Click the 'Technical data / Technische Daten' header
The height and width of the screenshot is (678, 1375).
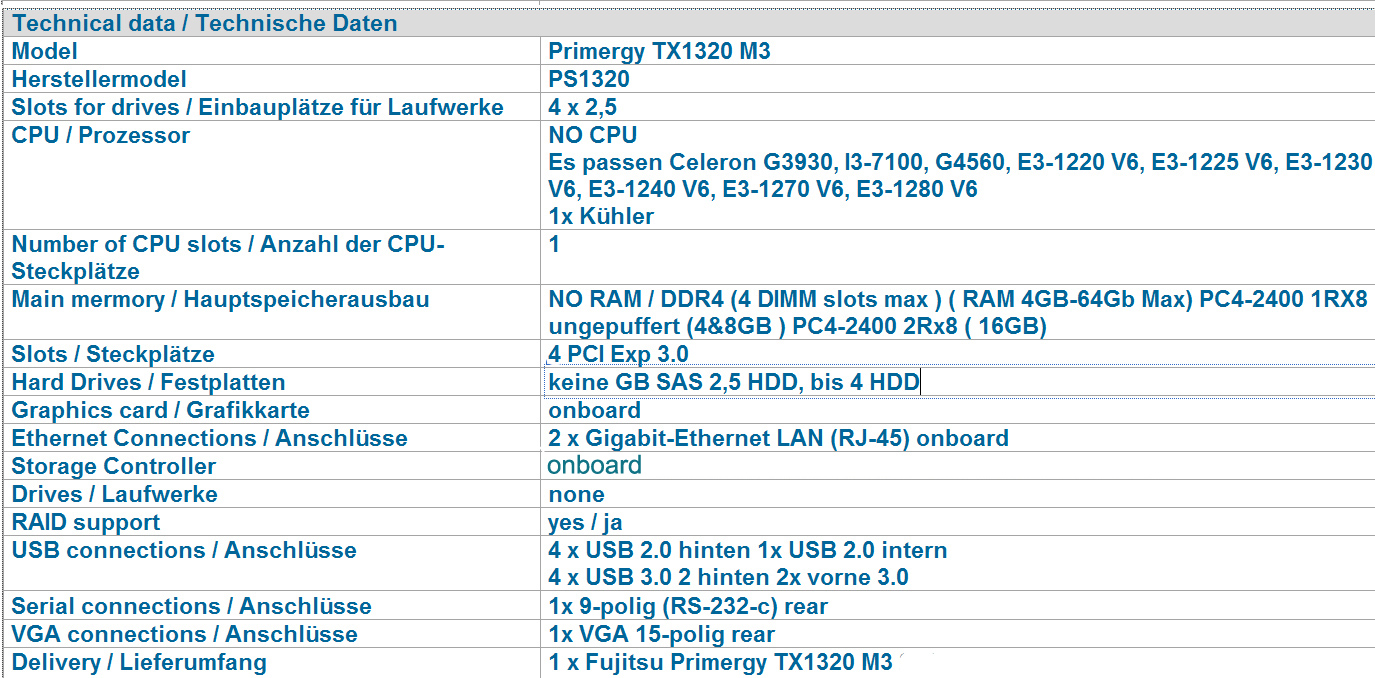204,23
